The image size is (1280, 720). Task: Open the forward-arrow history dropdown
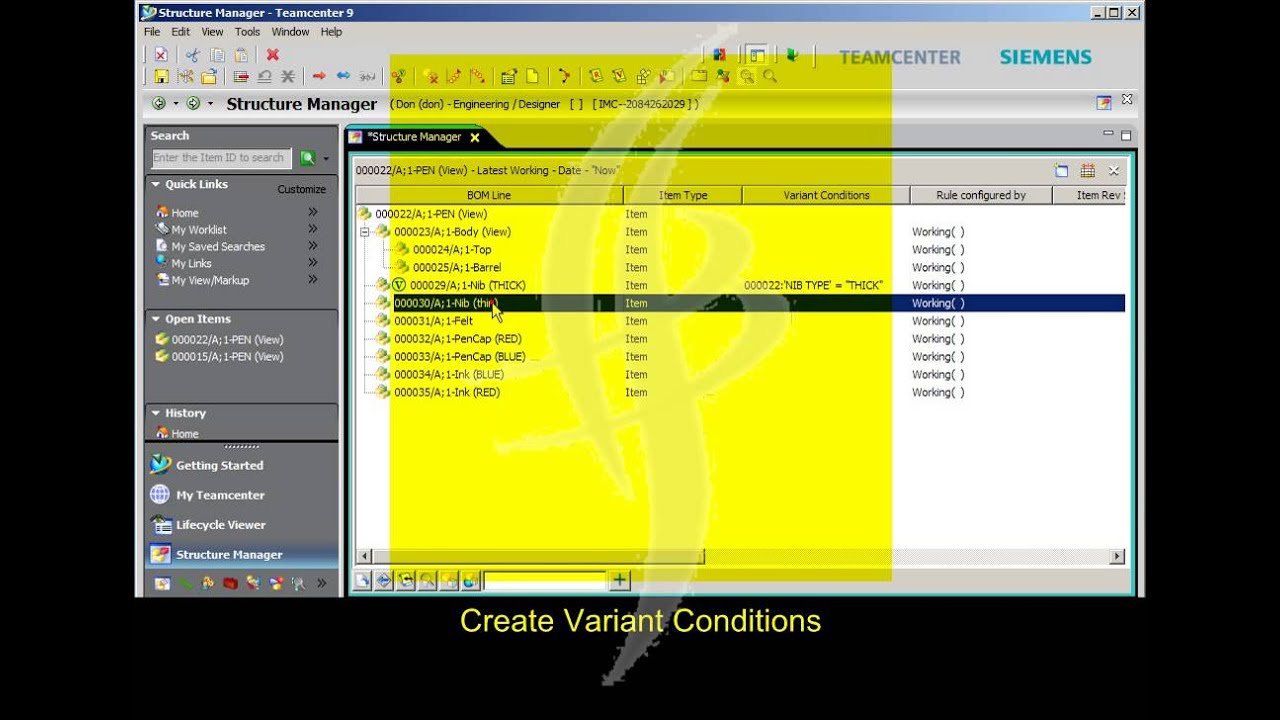pyautogui.click(x=210, y=103)
